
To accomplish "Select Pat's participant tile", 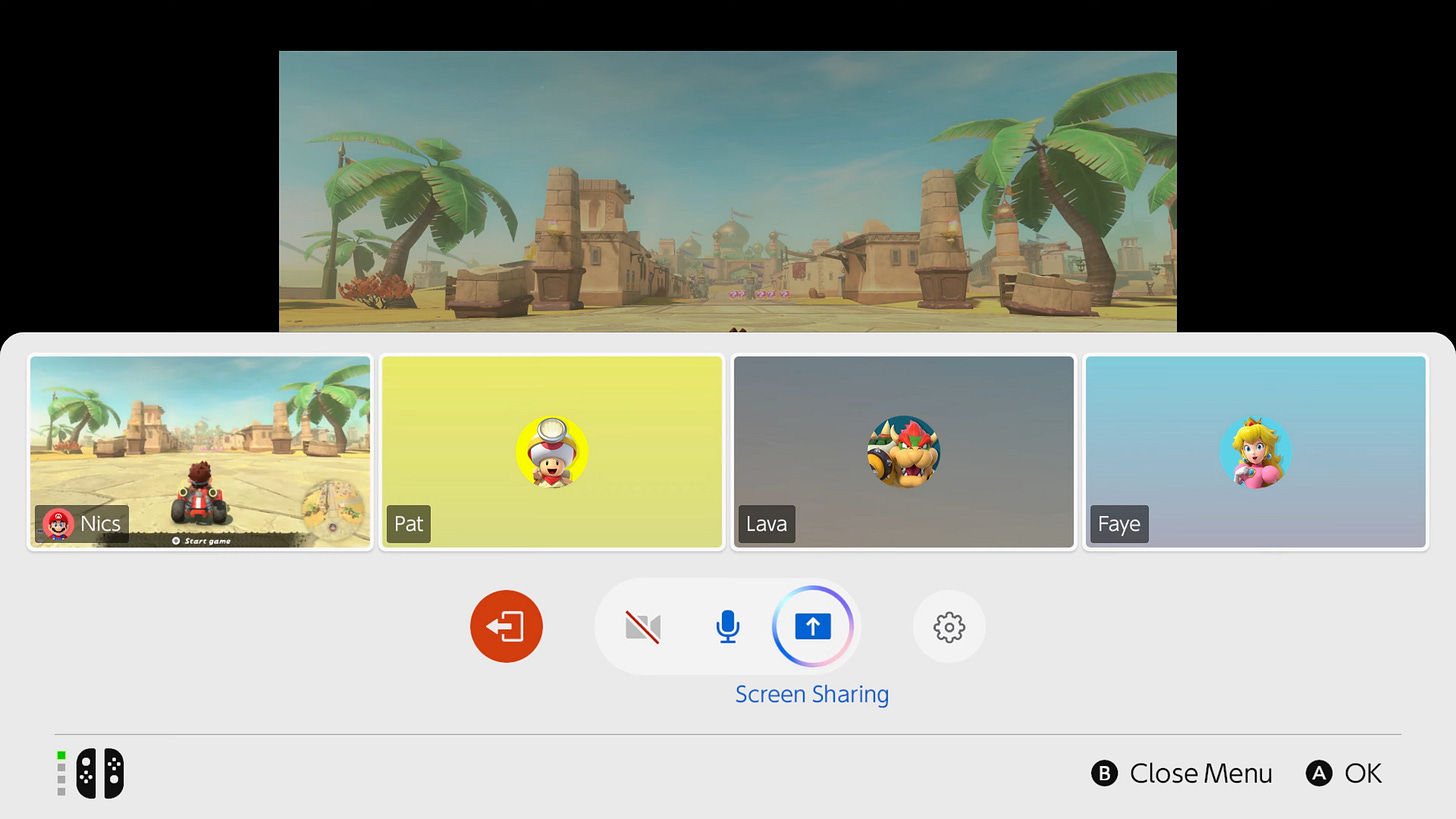I will (x=552, y=452).
